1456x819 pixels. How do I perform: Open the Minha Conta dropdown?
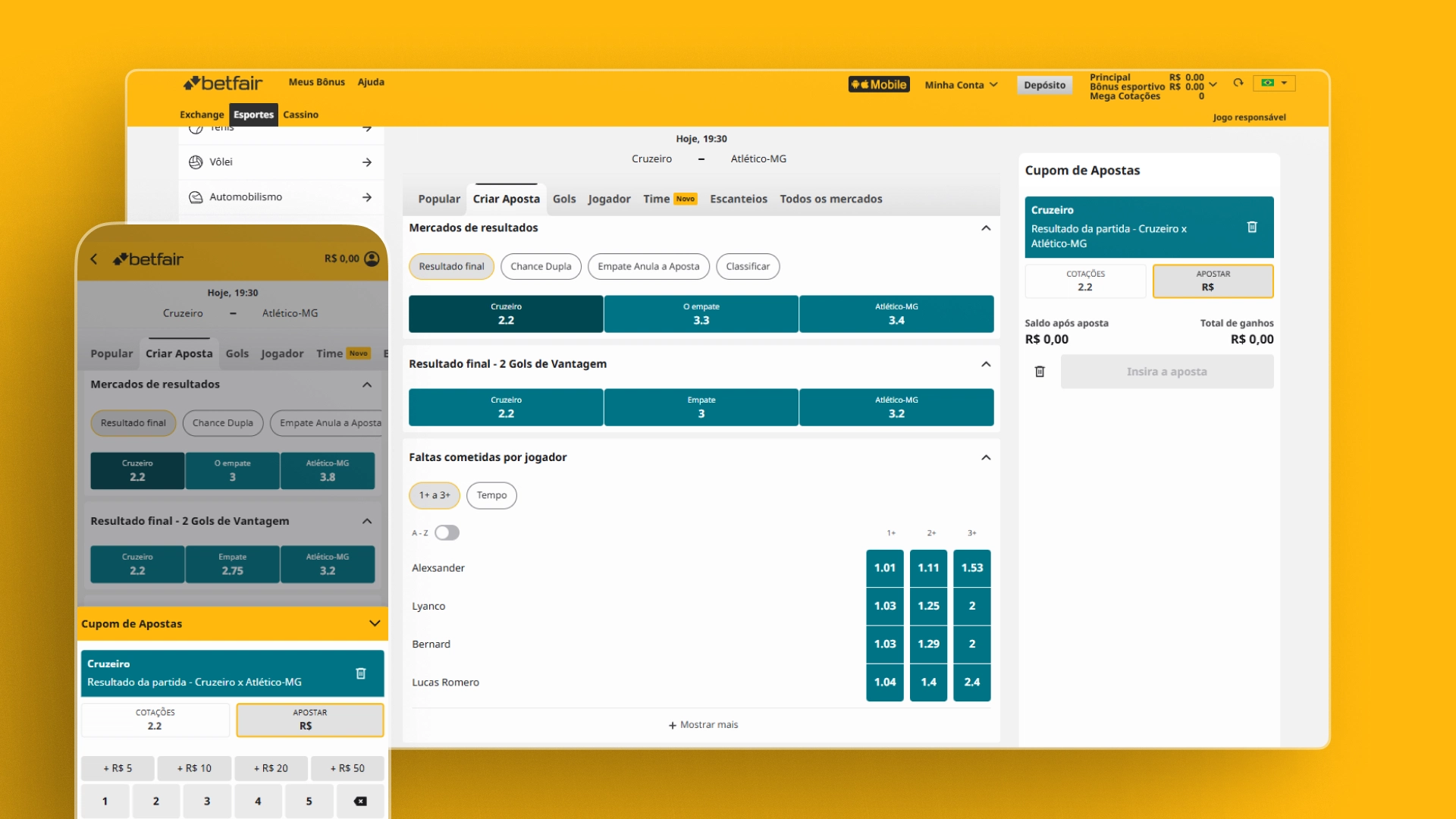pos(961,85)
